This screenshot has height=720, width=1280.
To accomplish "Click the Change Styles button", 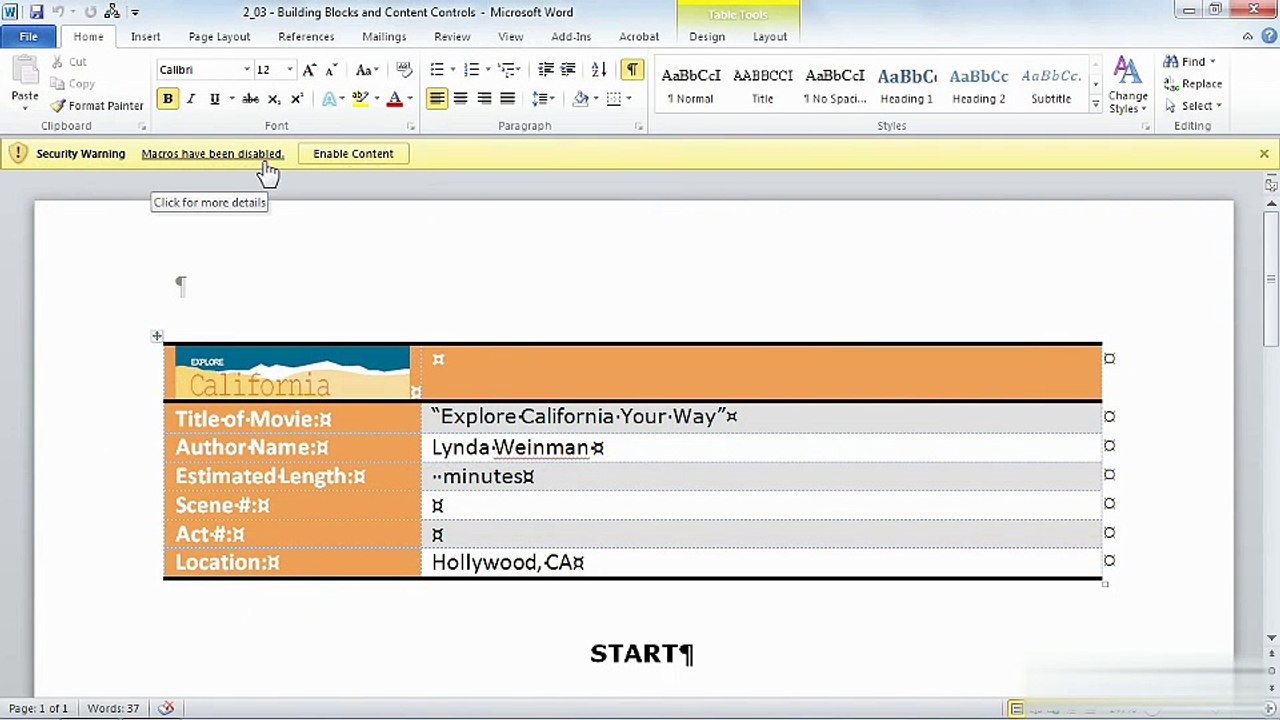I will point(1127,86).
